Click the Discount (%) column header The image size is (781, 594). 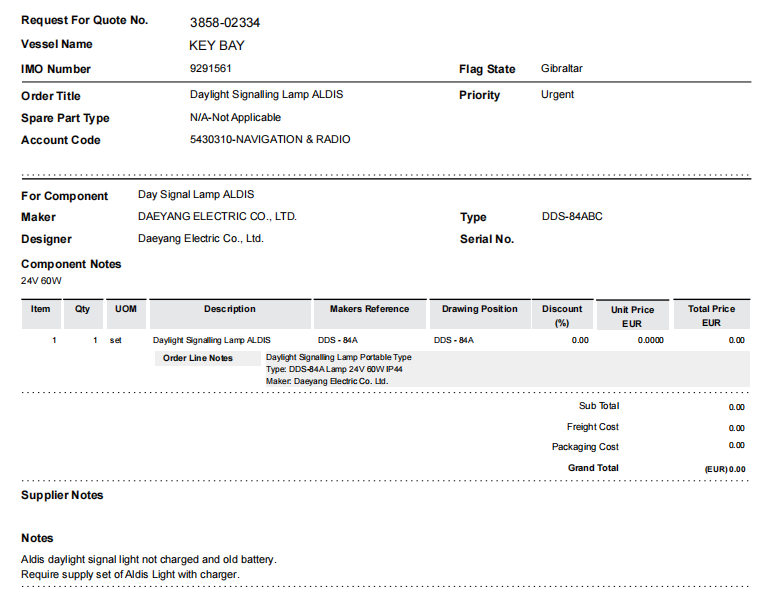click(562, 315)
